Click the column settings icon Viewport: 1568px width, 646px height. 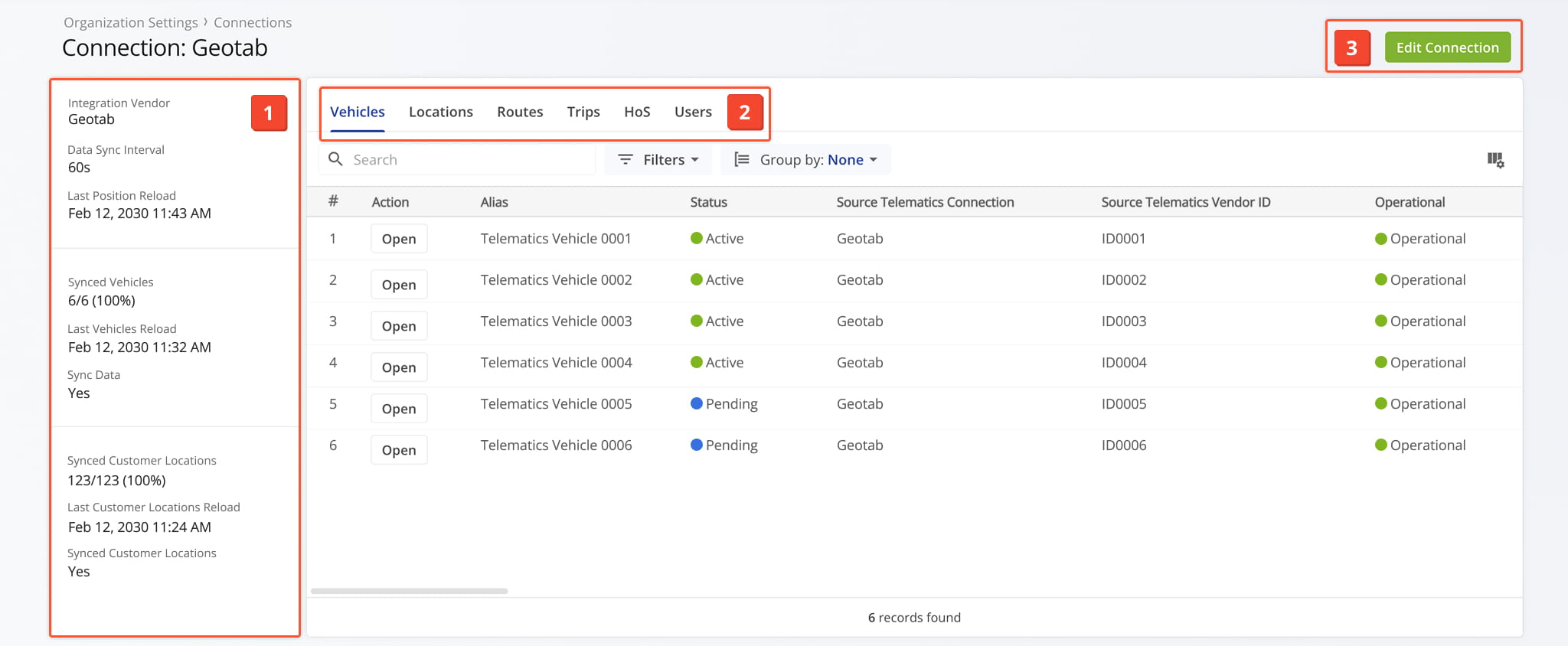1495,160
